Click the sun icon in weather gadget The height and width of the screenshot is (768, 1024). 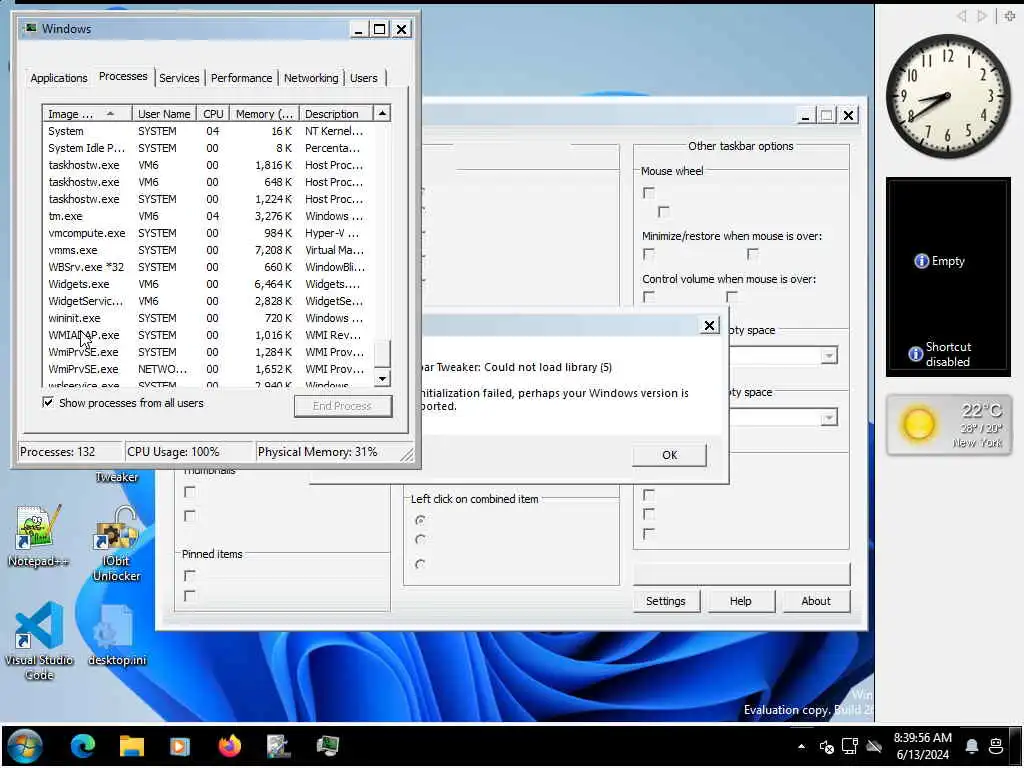pos(918,424)
